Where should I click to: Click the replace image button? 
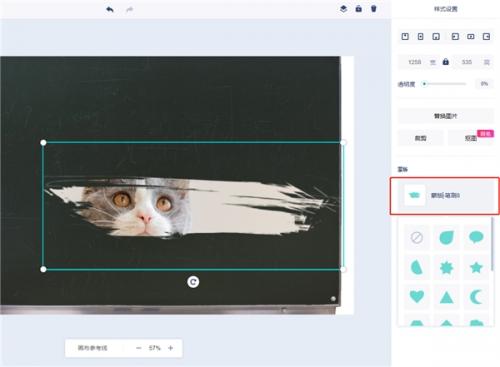pos(445,116)
